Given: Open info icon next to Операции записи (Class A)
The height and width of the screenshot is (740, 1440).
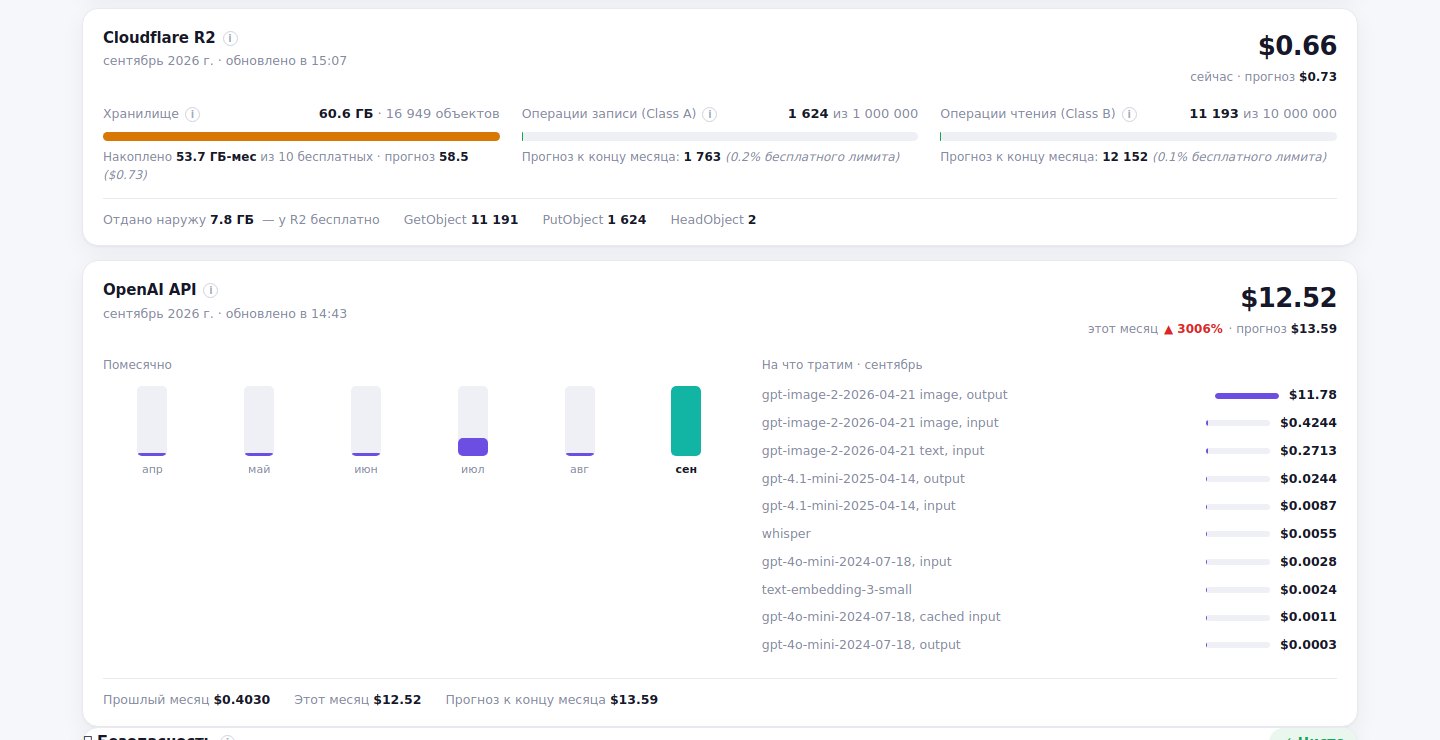Looking at the screenshot, I should click(709, 114).
